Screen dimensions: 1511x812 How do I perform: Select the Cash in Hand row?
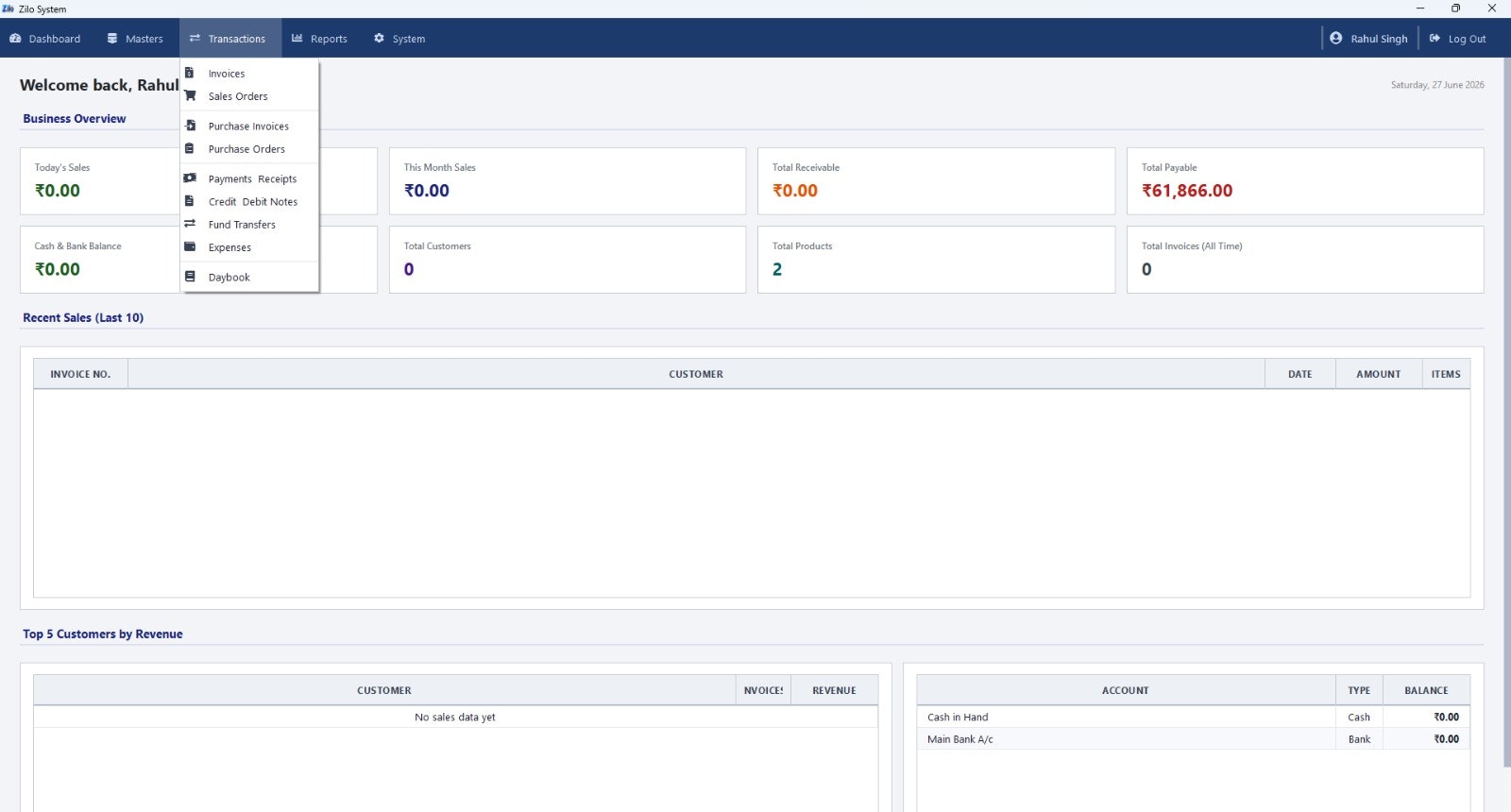[1193, 717]
